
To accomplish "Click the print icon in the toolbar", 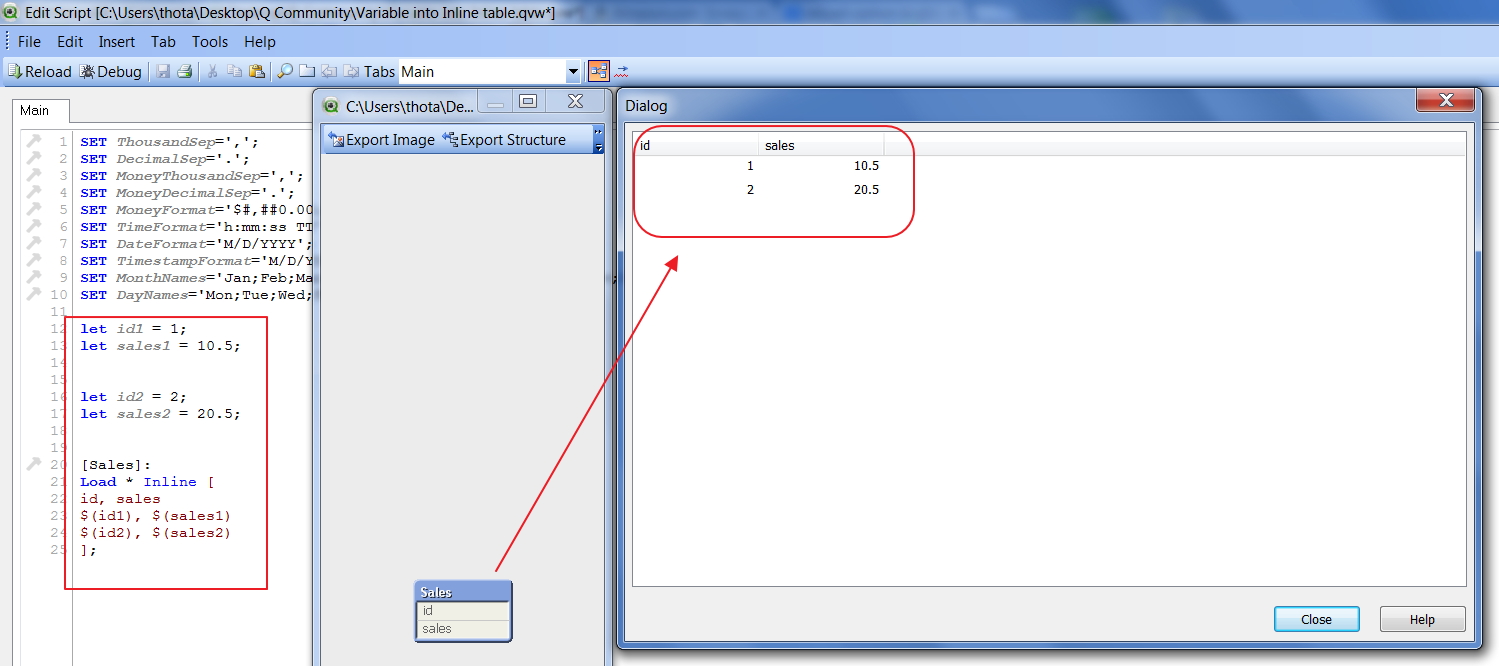I will click(x=186, y=71).
